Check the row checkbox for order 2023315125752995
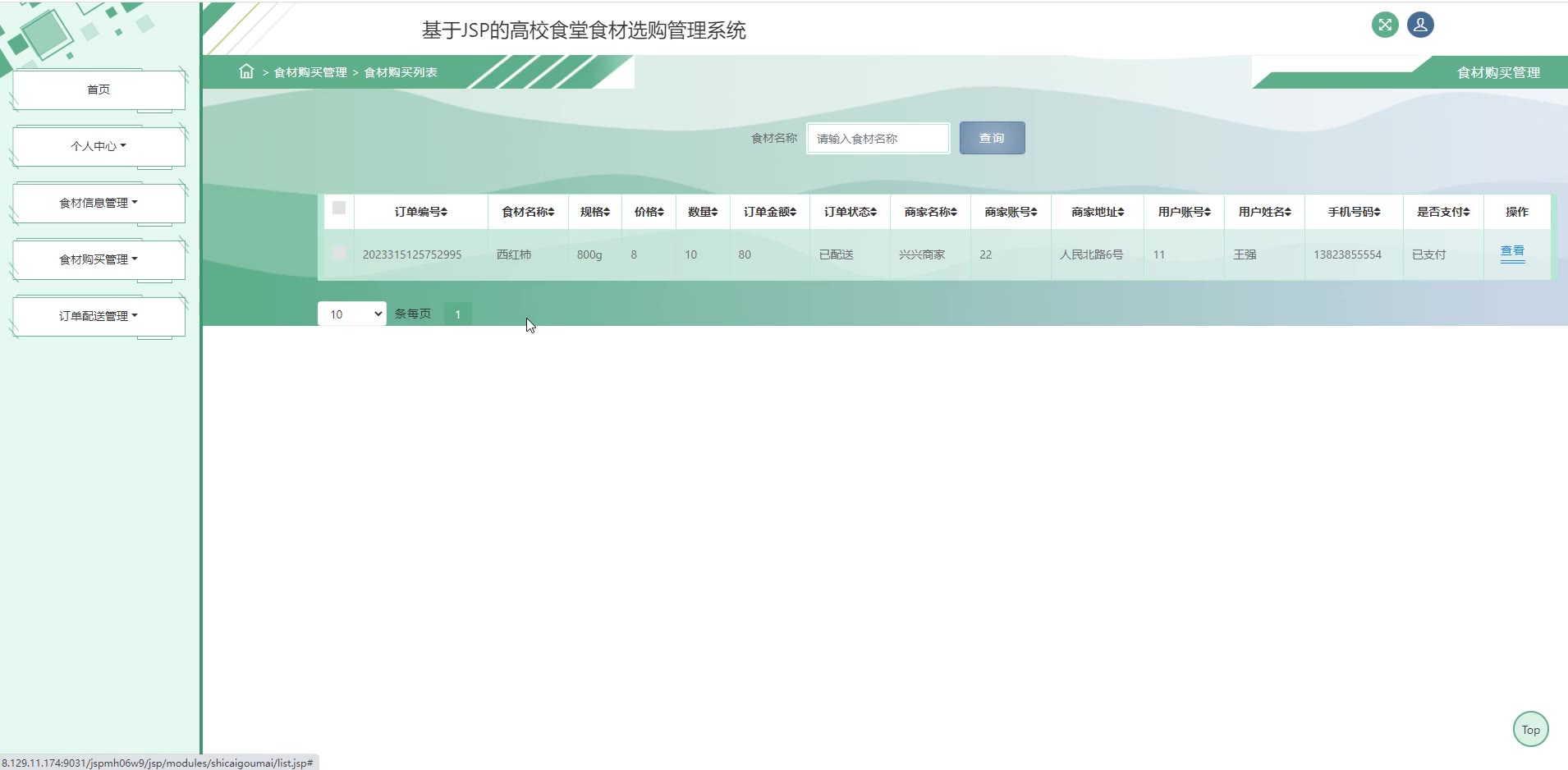 339,253
